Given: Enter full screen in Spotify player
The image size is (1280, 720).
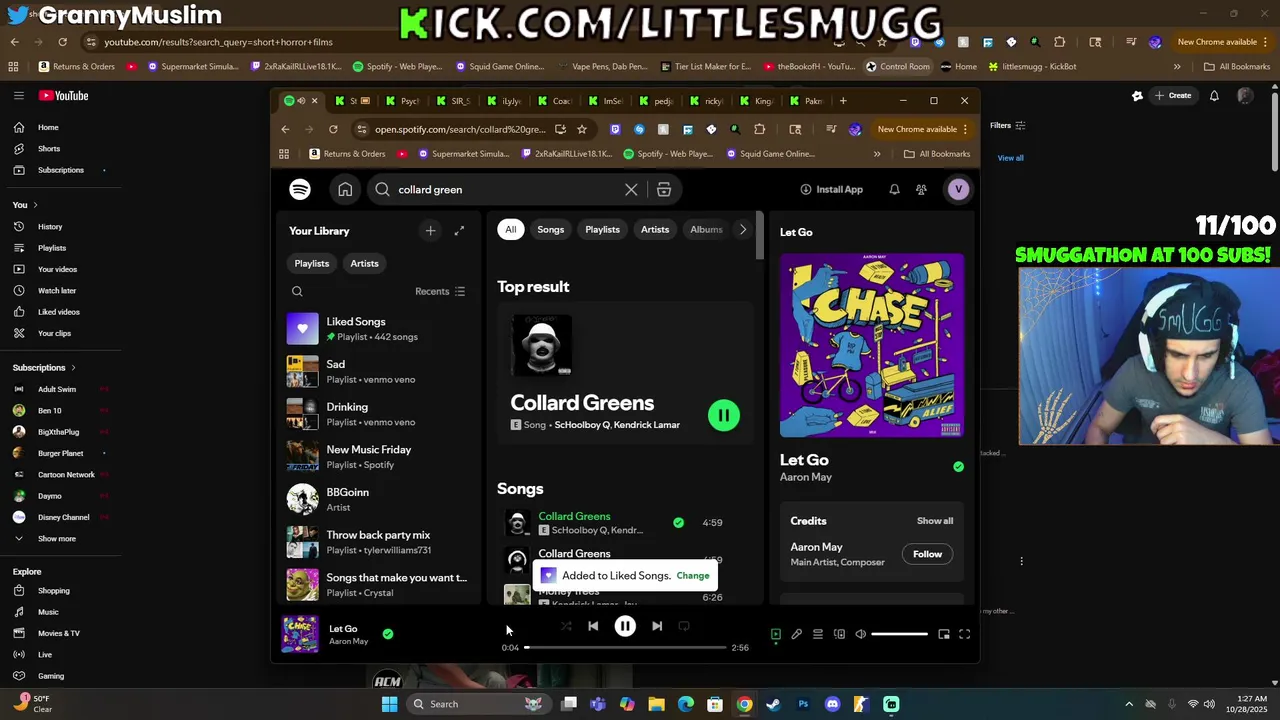Looking at the screenshot, I should pos(965,634).
